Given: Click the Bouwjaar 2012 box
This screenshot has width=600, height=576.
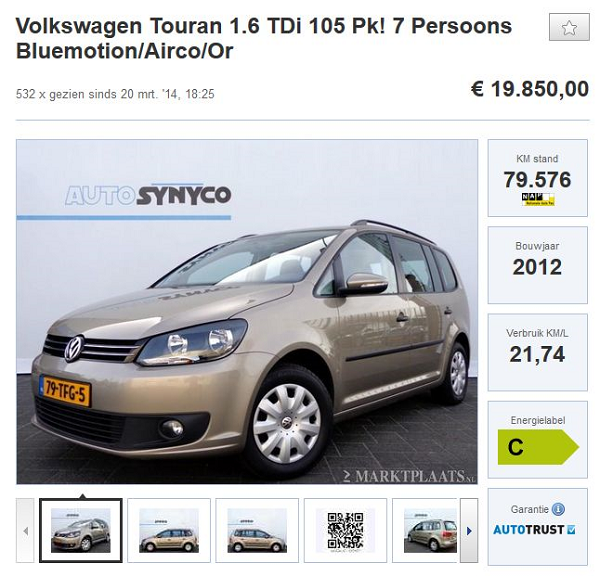Looking at the screenshot, I should pyautogui.click(x=538, y=265).
